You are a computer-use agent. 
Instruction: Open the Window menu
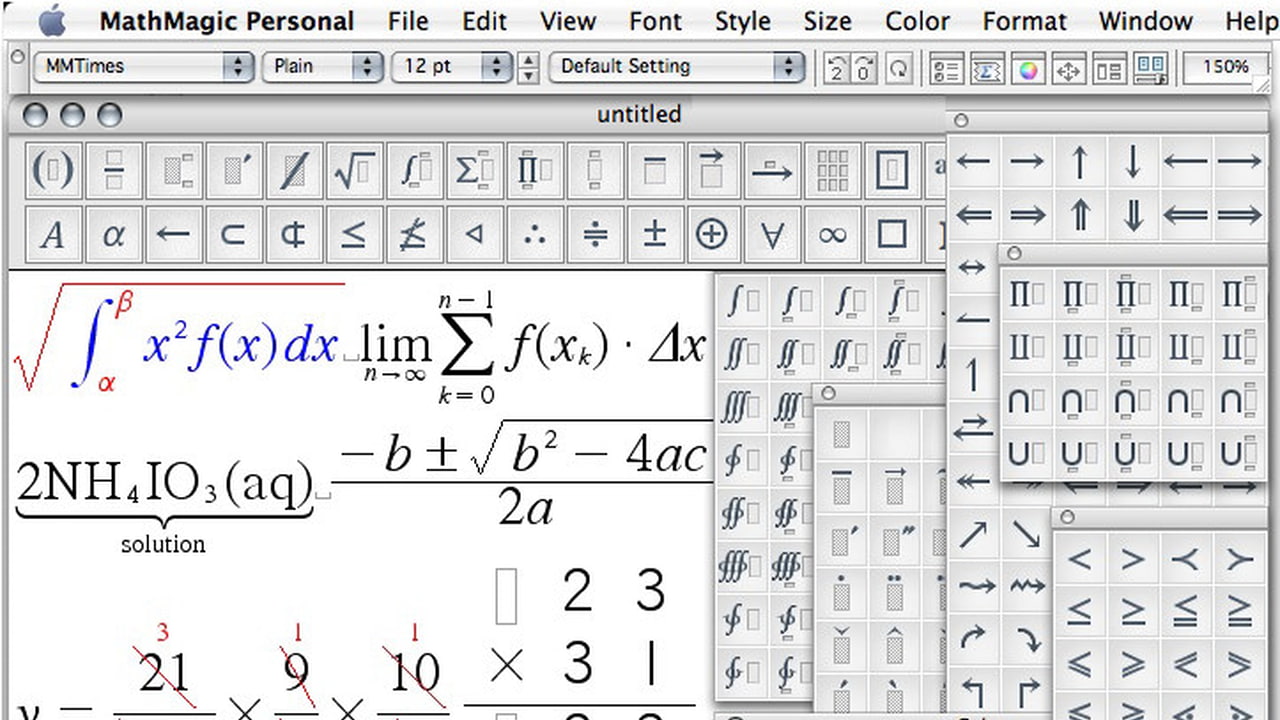click(x=1146, y=20)
